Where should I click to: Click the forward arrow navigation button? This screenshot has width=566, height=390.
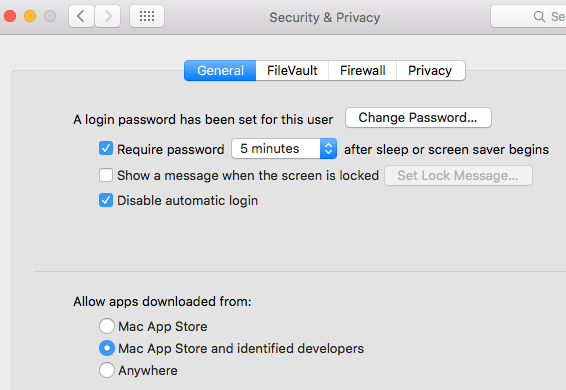[x=108, y=16]
